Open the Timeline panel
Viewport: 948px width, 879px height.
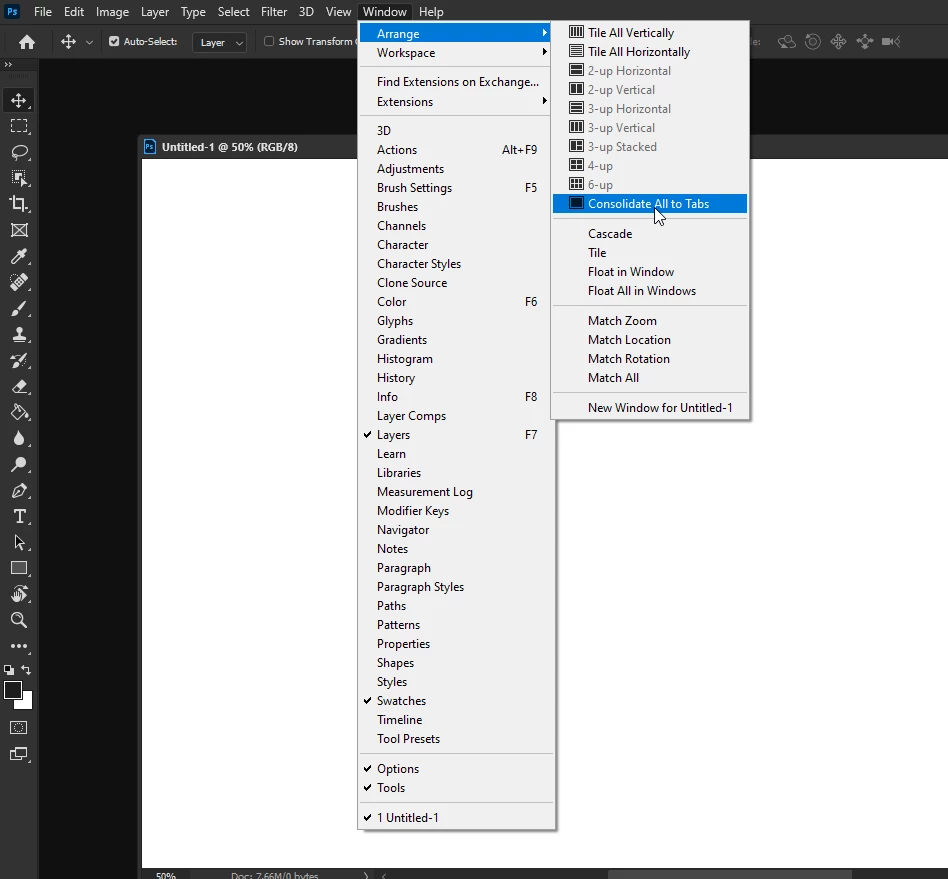[x=456, y=720]
